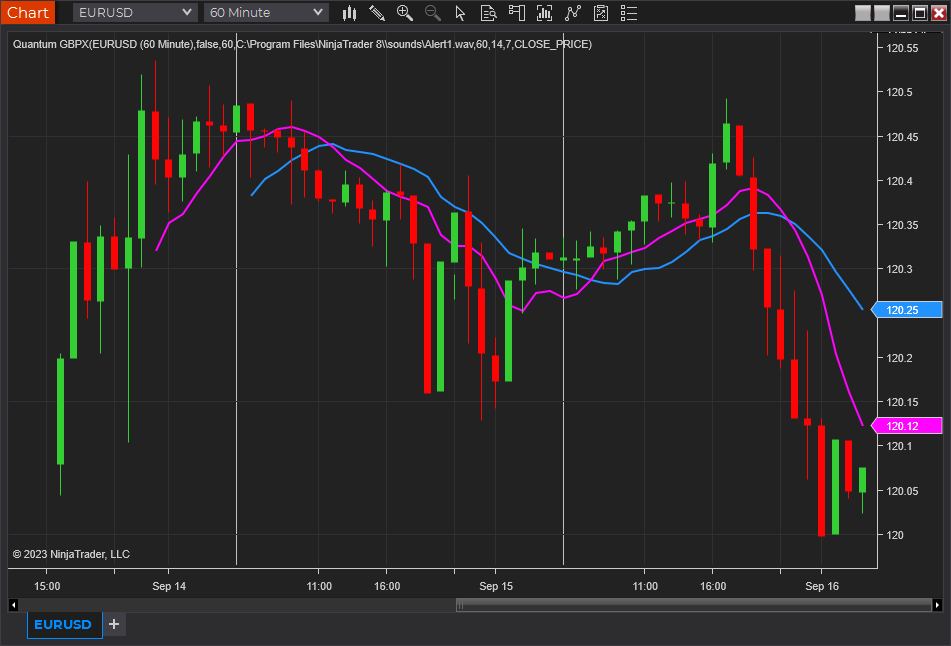Open the bar type / data series icon
This screenshot has height=646, width=951.
coord(349,13)
